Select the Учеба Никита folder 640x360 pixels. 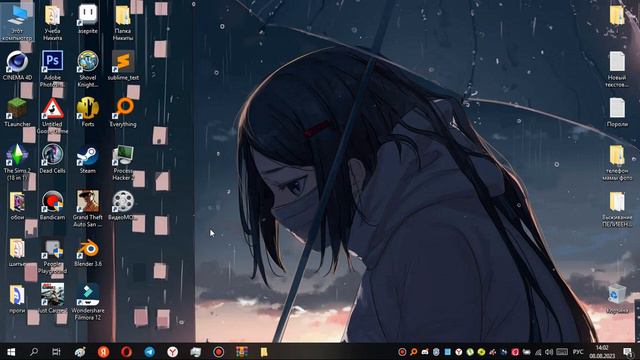click(x=52, y=22)
